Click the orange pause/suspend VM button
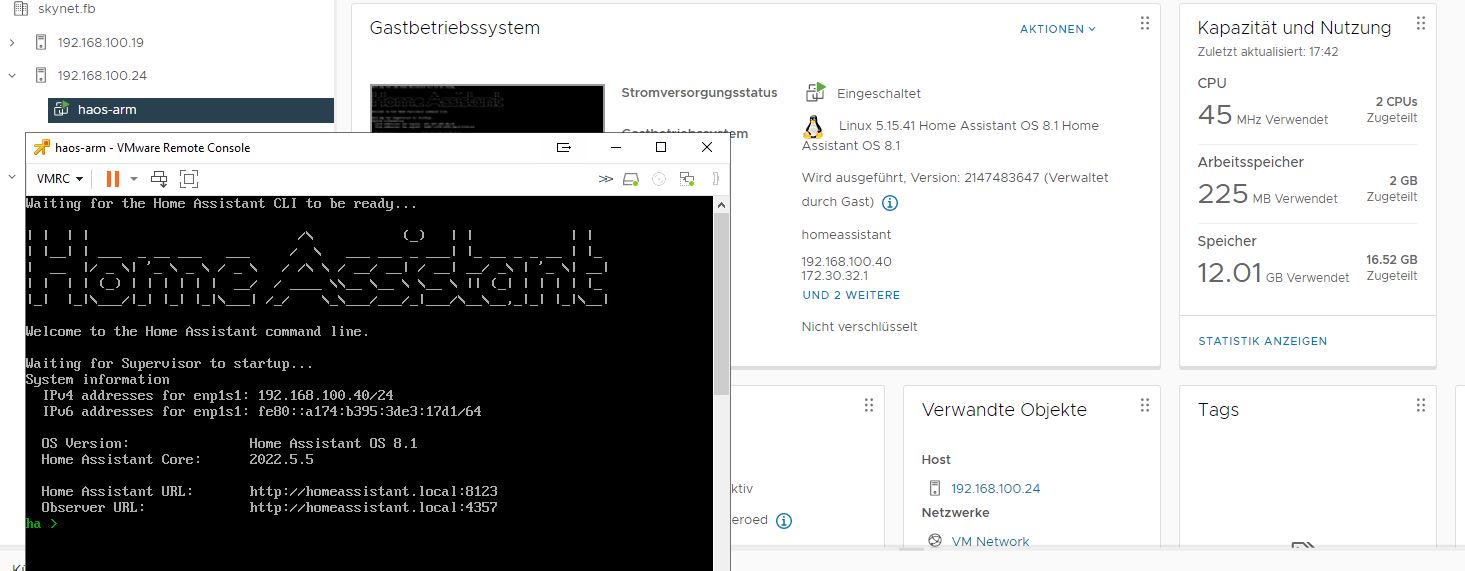 112,179
